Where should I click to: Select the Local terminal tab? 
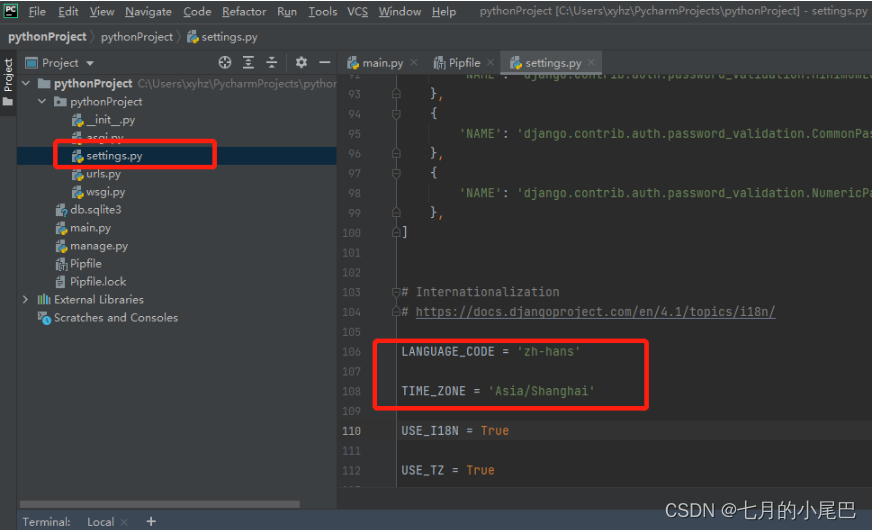pos(100,522)
